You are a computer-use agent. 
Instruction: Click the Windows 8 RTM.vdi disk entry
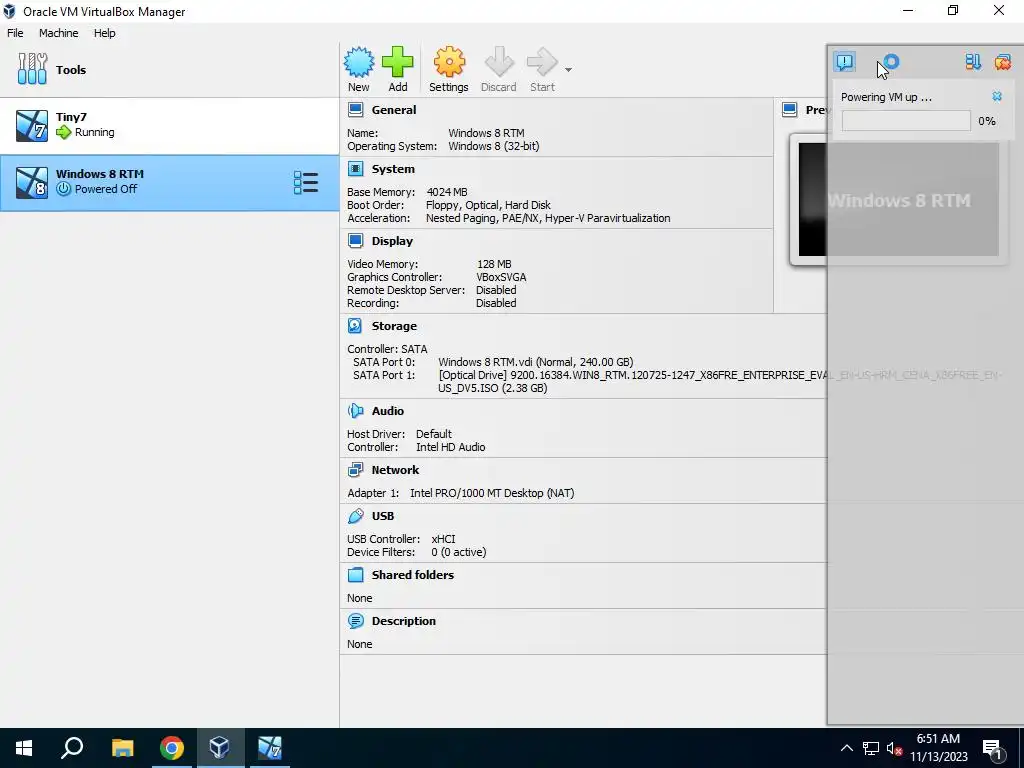pyautogui.click(x=536, y=362)
